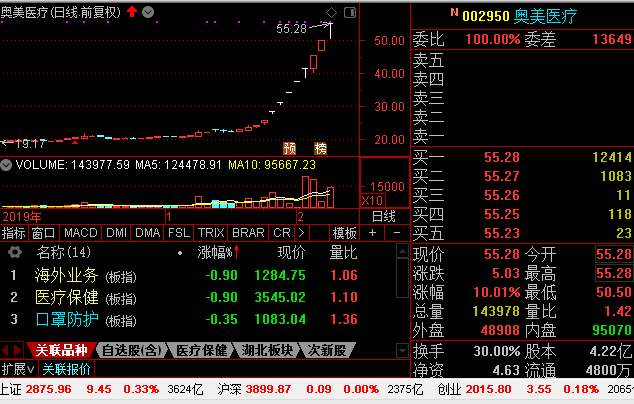Viewport: 634px width, 404px height.
Task: Select the 关联品种 tab
Action: 61,350
